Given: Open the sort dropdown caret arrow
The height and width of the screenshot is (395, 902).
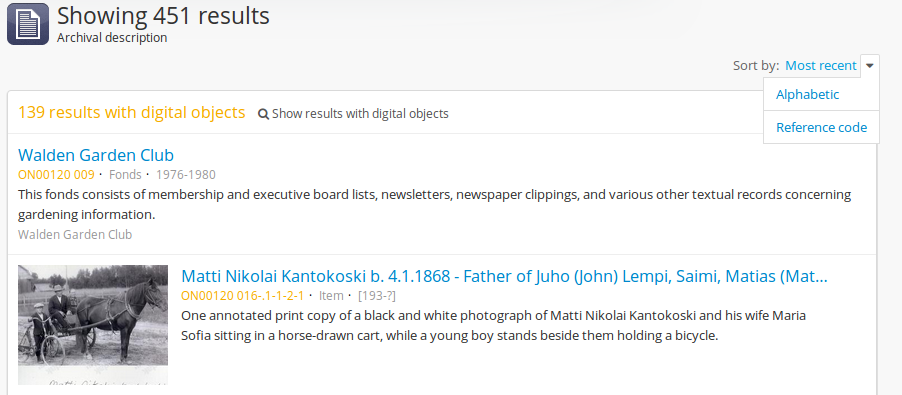Looking at the screenshot, I should tap(870, 66).
